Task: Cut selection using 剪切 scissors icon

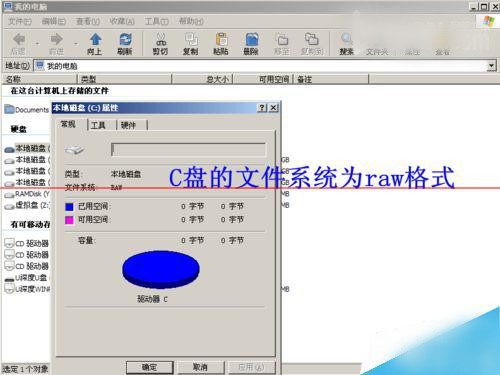Action: coord(161,39)
